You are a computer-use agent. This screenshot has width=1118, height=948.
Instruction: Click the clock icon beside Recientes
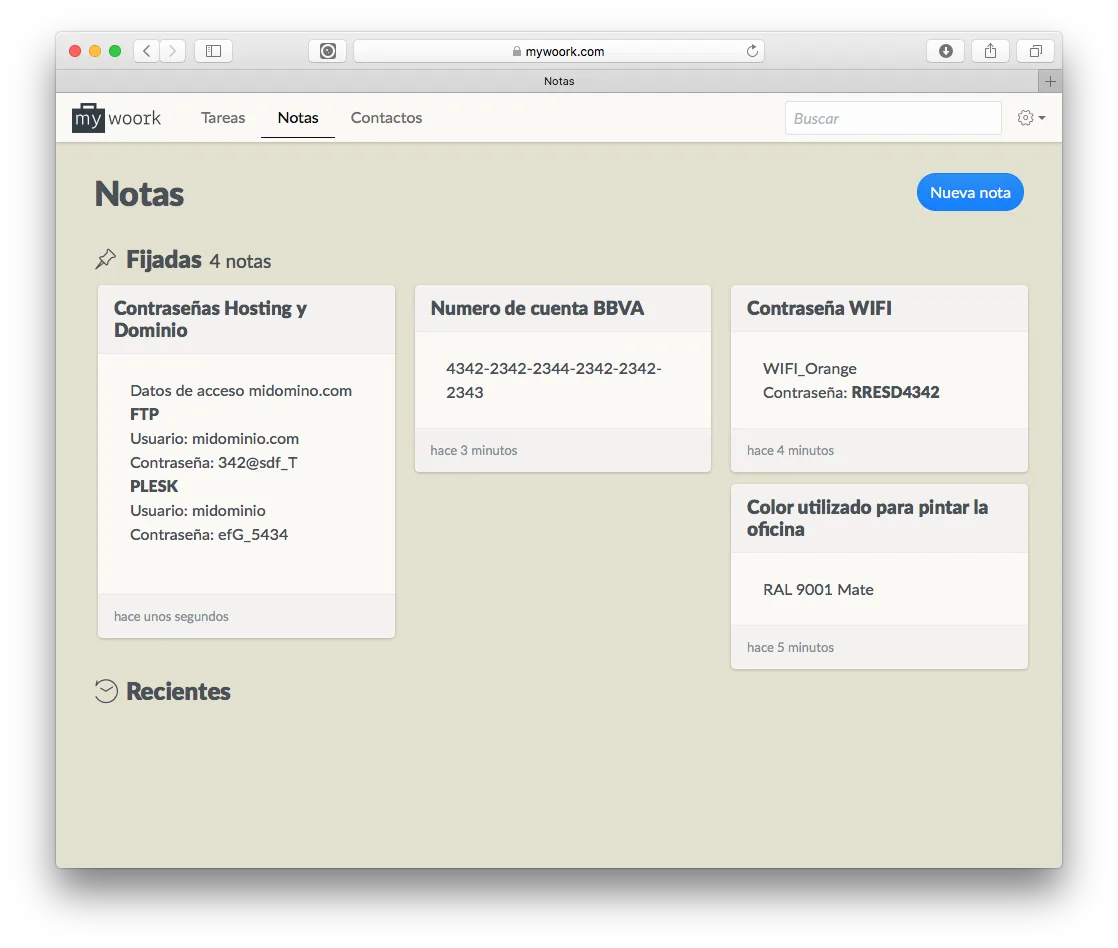coord(106,691)
